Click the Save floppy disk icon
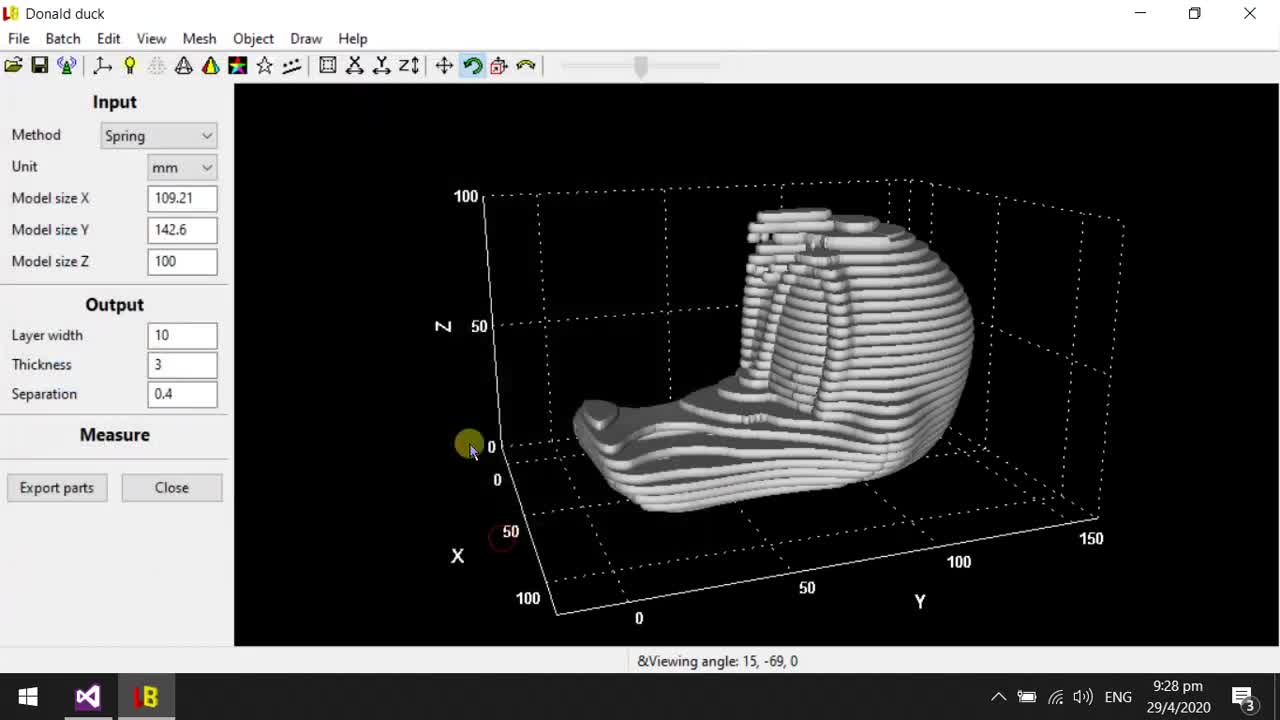The width and height of the screenshot is (1280, 720). [40, 66]
